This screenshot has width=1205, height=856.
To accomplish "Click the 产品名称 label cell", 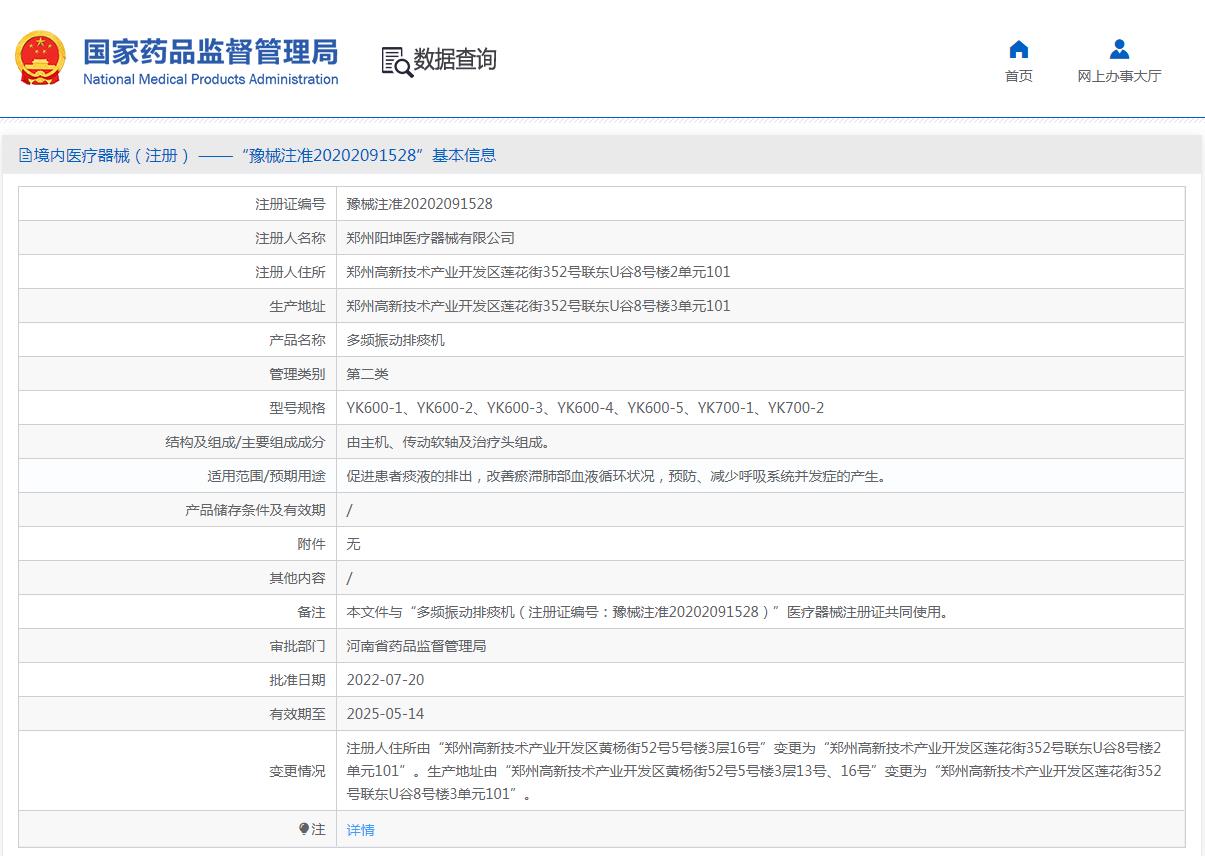I will [x=177, y=340].
